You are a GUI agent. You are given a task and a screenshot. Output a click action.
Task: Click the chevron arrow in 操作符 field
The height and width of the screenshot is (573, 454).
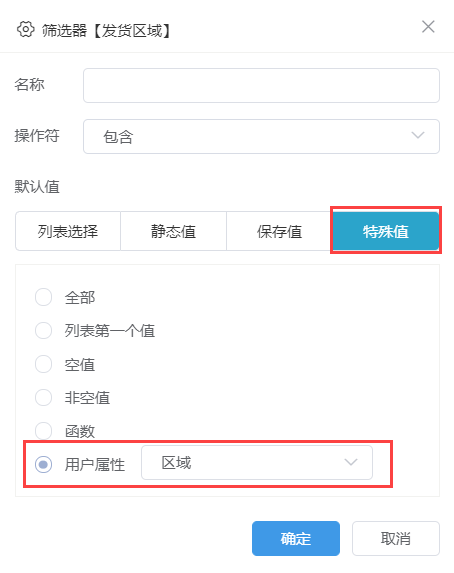418,135
